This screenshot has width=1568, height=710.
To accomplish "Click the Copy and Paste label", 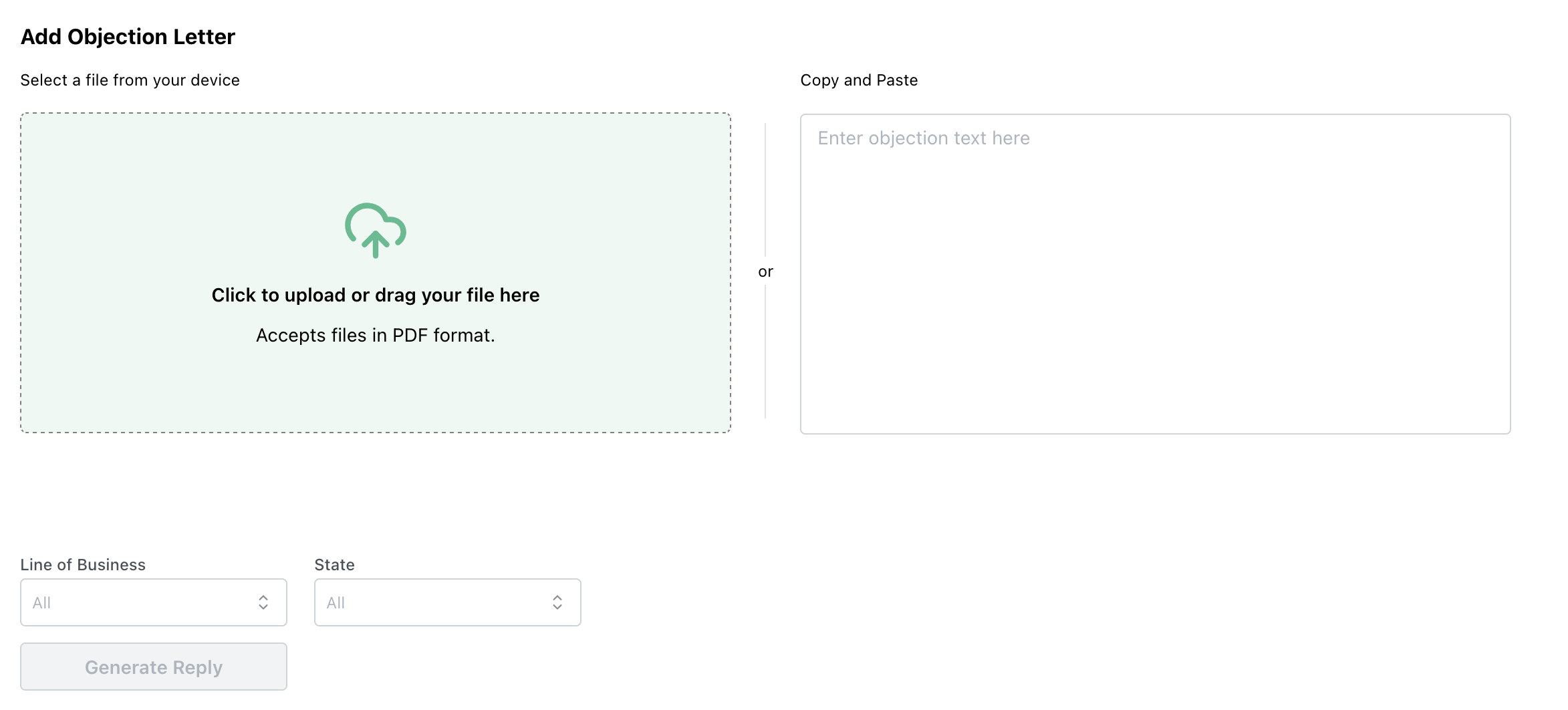I will coord(859,80).
